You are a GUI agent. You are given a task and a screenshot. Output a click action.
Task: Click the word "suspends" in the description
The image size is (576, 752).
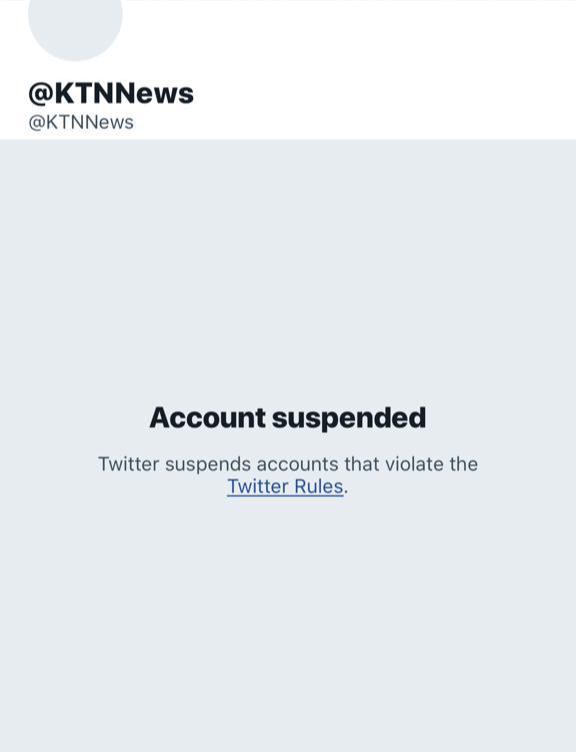point(208,465)
